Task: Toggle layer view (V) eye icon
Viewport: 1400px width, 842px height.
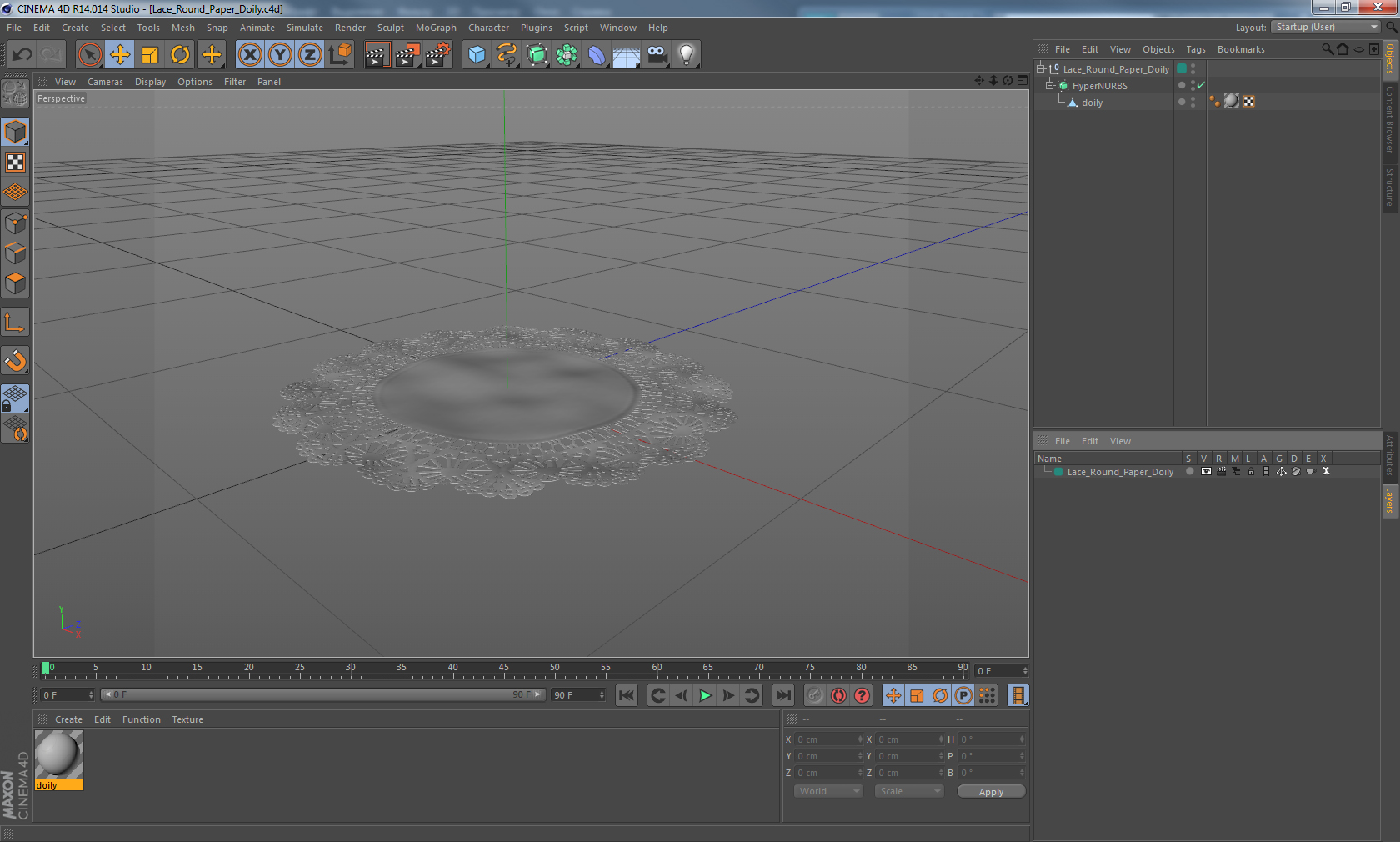Action: click(1206, 472)
